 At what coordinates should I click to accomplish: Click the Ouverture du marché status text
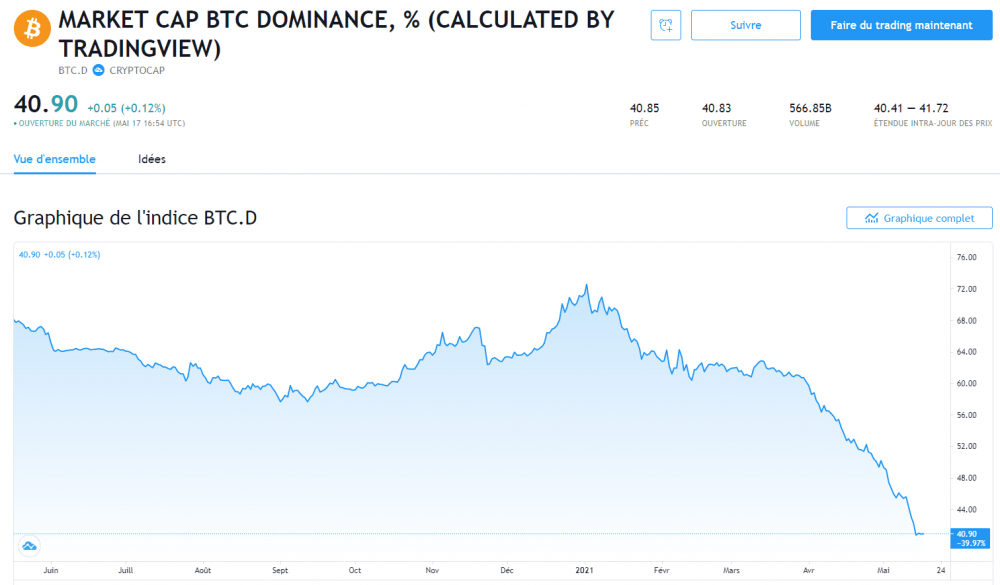click(x=100, y=123)
